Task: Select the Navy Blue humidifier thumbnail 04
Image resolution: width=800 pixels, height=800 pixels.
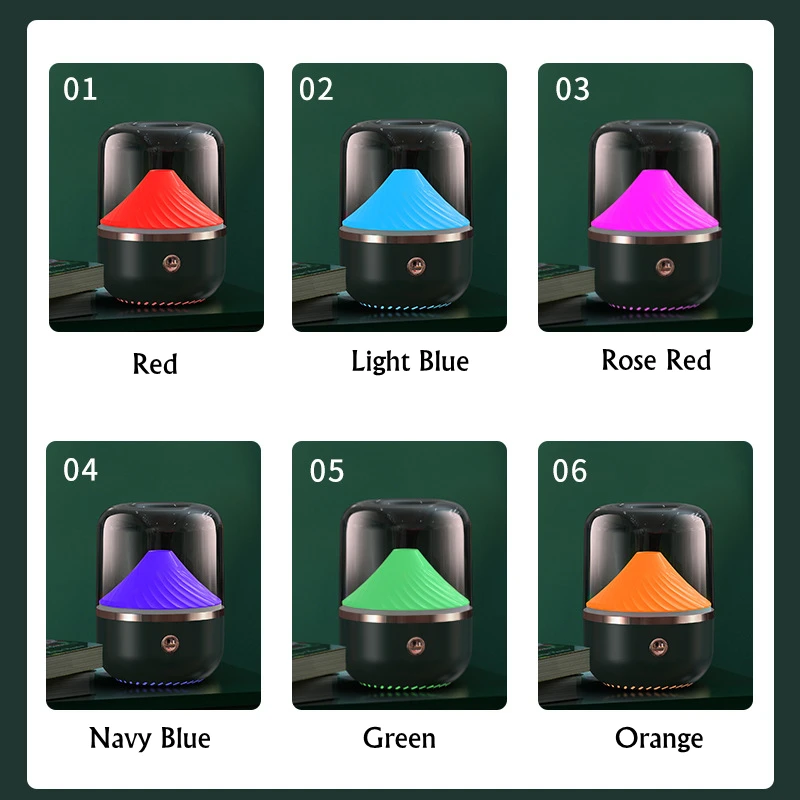Action: [x=153, y=575]
